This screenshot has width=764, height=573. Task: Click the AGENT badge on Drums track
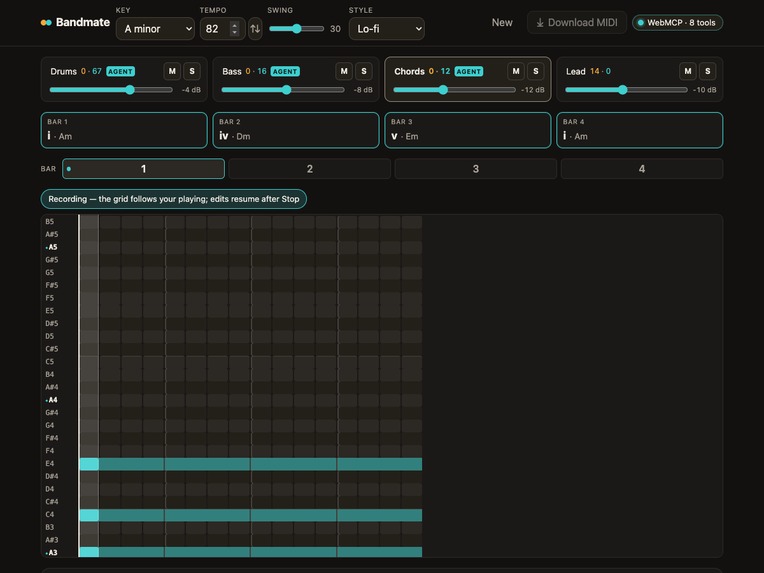click(x=120, y=71)
